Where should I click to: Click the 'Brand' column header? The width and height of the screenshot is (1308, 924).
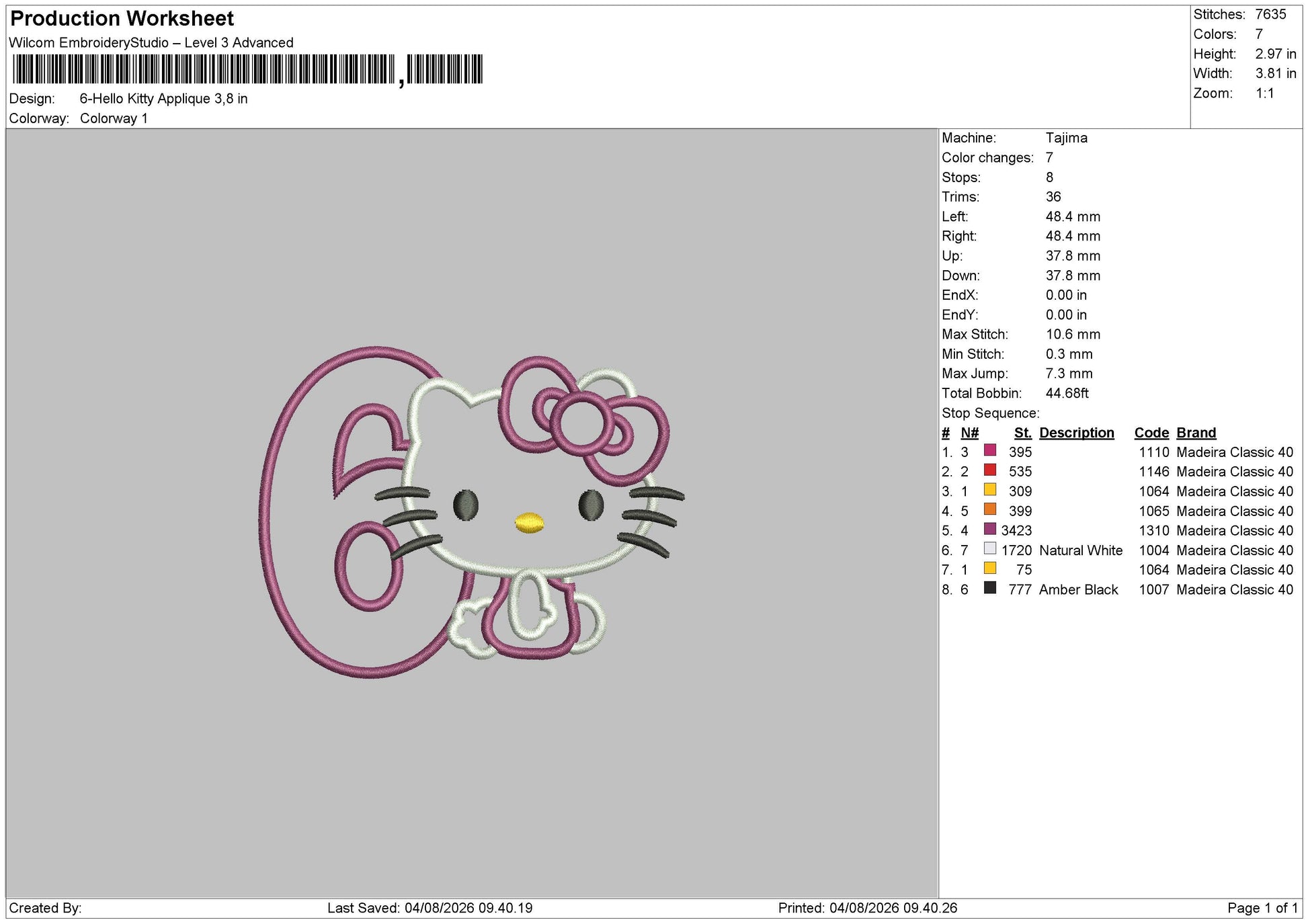click(1196, 433)
